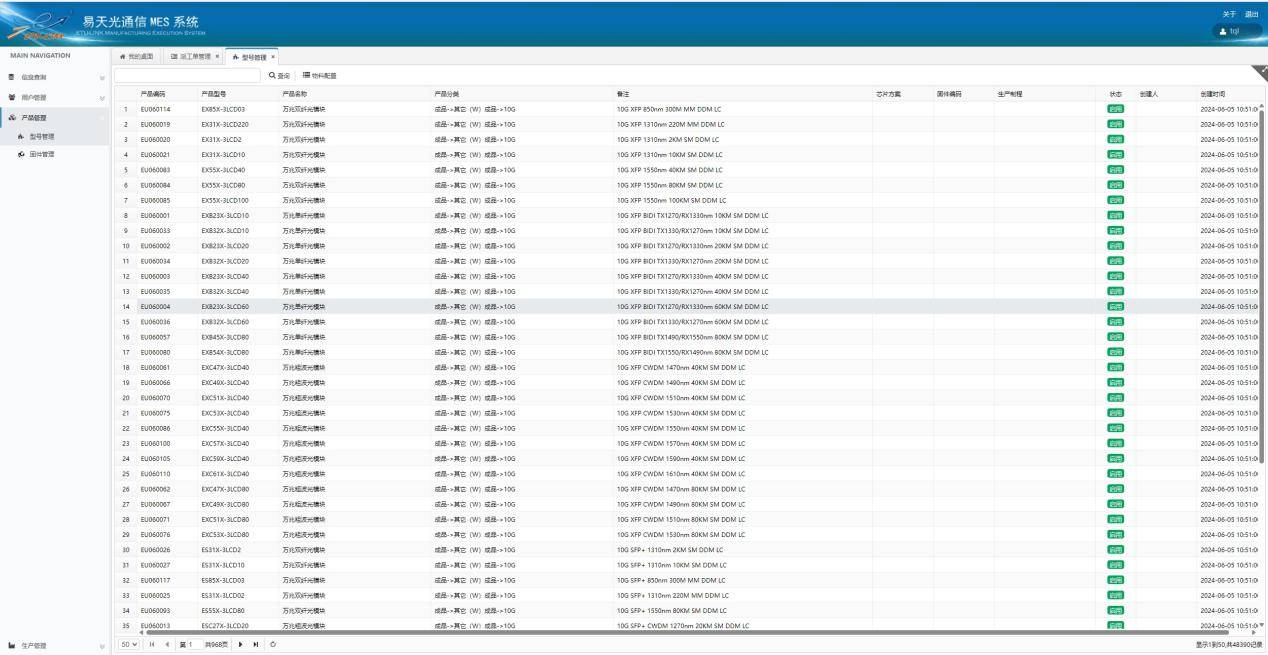The height and width of the screenshot is (655, 1268).
Task: Click the EXB23X-3LCD60 cell
Action: [x=225, y=306]
